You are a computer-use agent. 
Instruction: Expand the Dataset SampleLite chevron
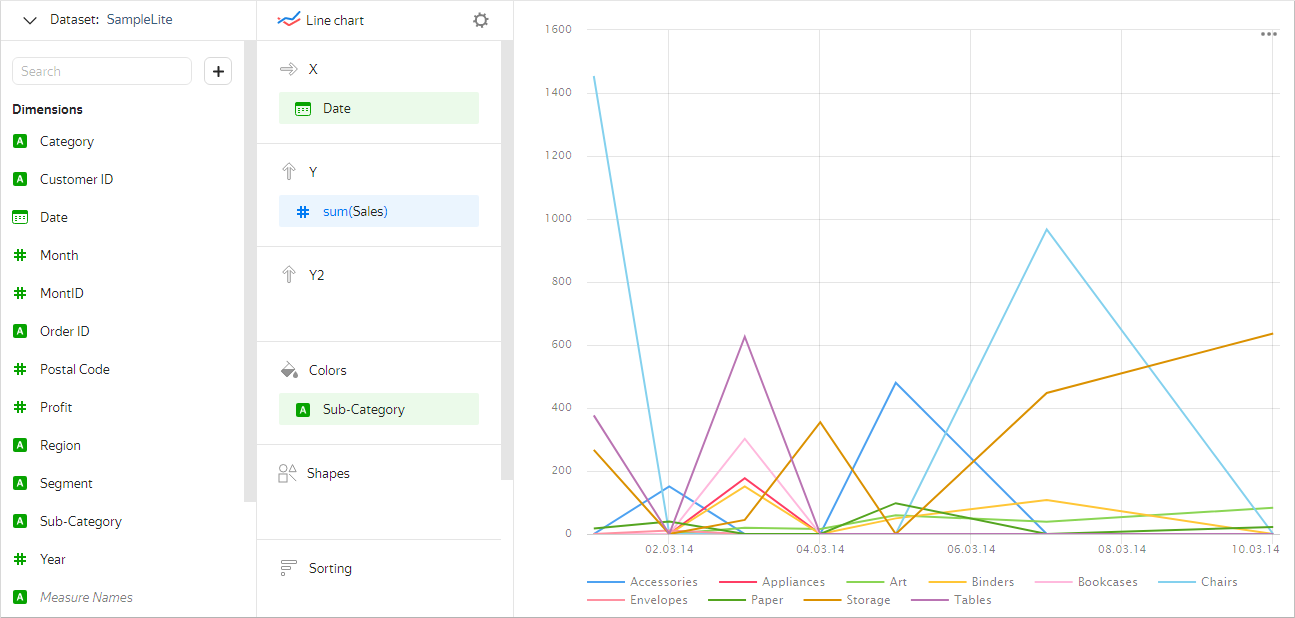[30, 20]
